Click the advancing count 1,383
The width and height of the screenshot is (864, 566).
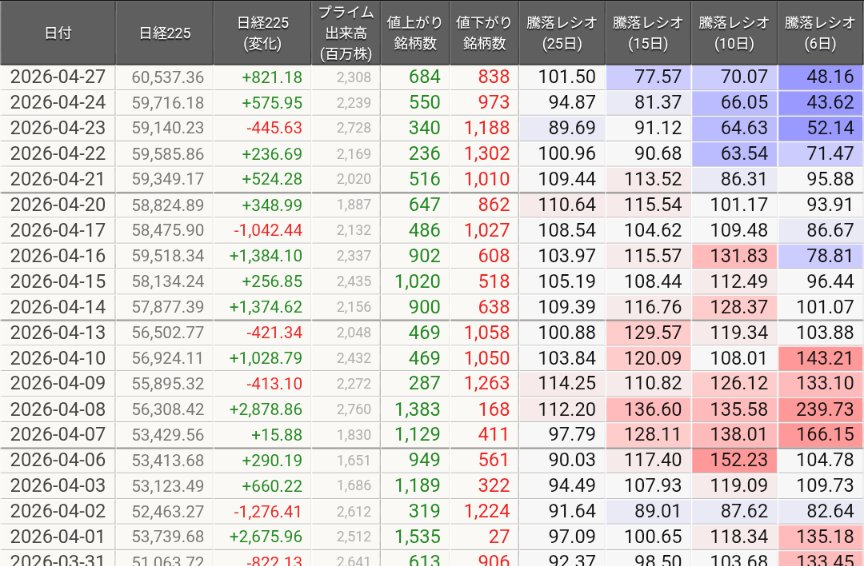point(418,409)
